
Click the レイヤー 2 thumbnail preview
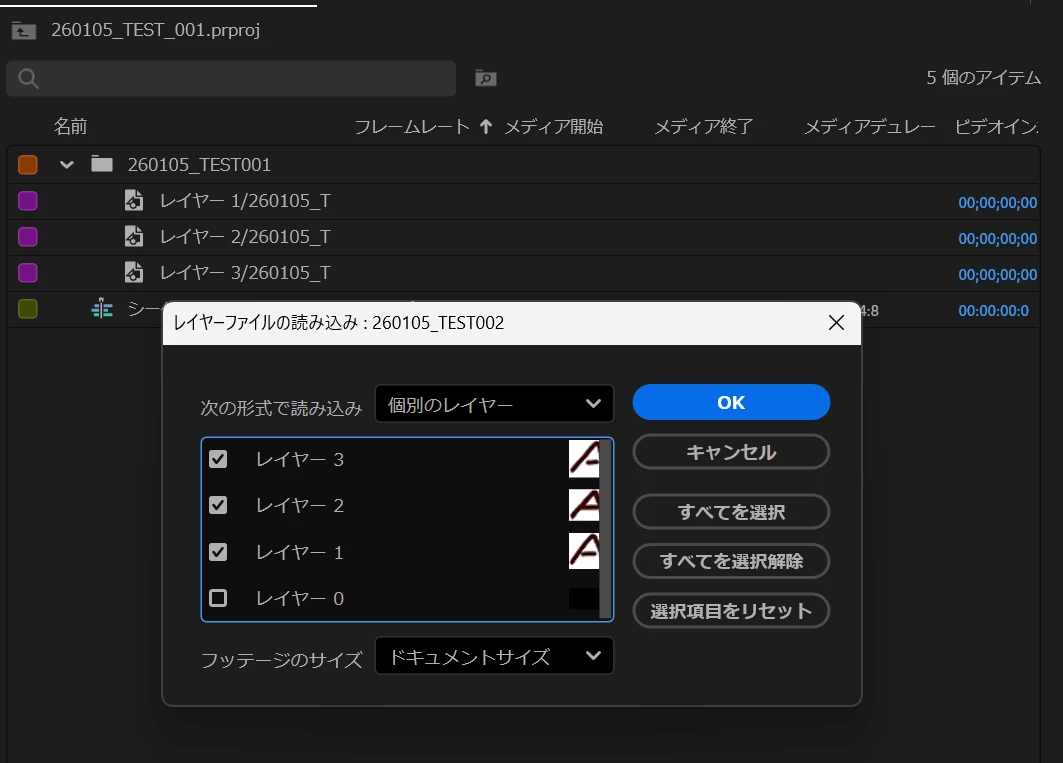point(584,505)
